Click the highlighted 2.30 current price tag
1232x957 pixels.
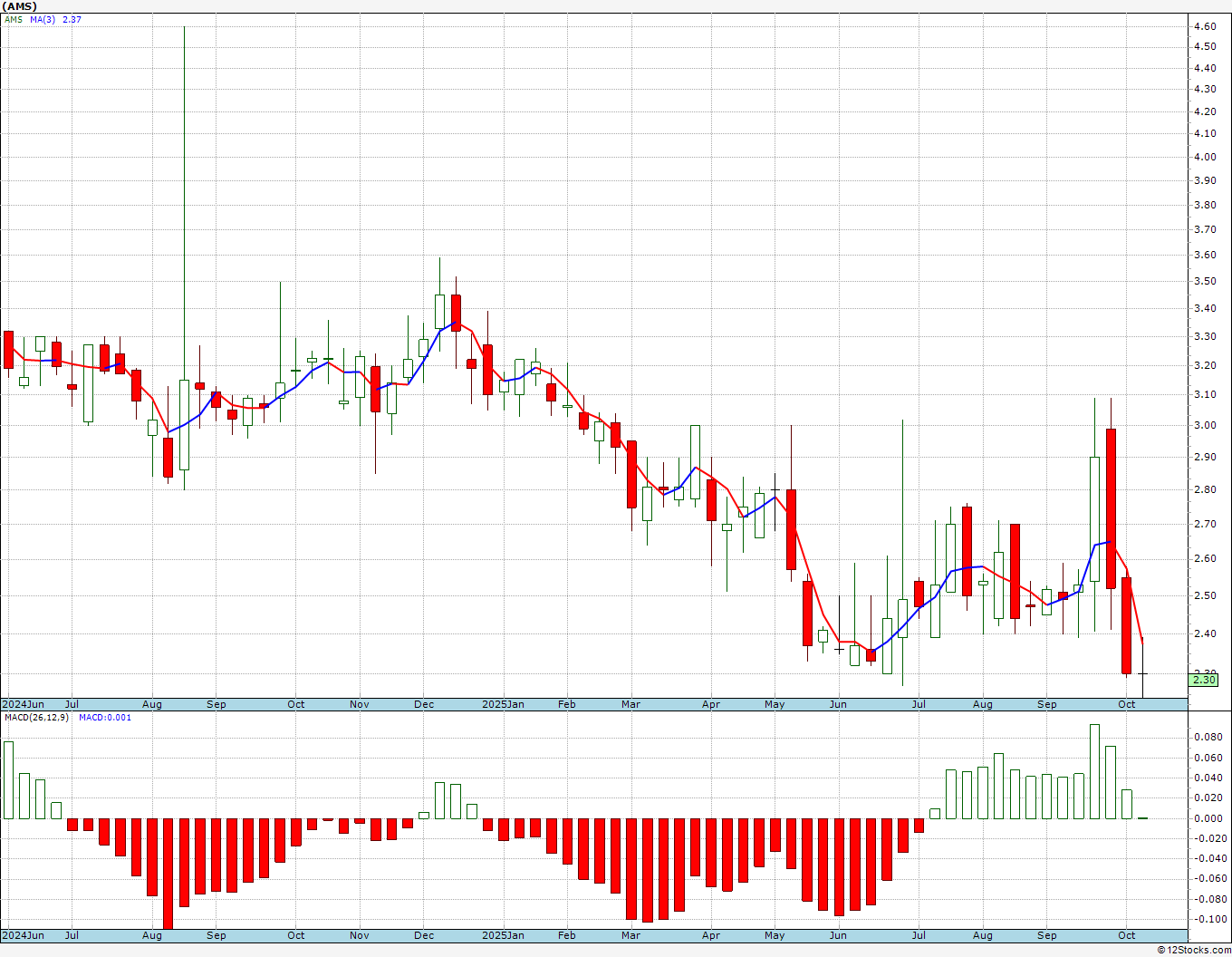[1204, 680]
